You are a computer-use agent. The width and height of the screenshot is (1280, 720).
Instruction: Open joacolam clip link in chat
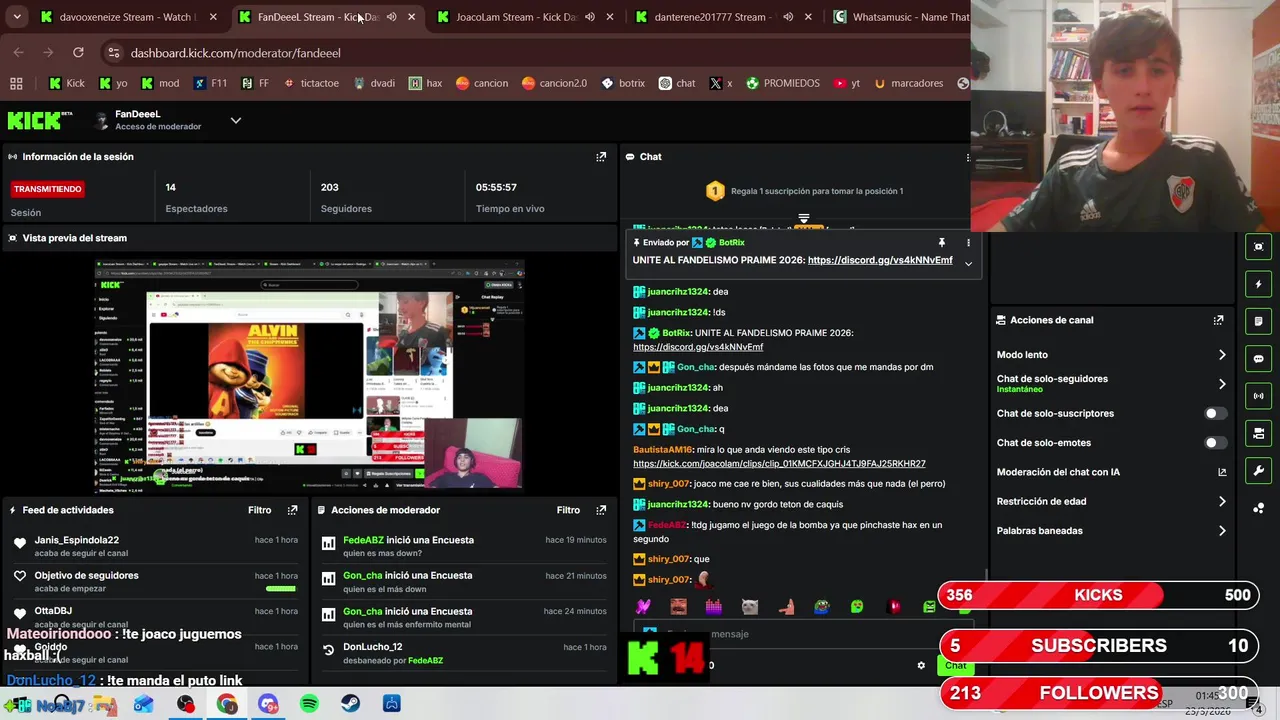tap(779, 464)
